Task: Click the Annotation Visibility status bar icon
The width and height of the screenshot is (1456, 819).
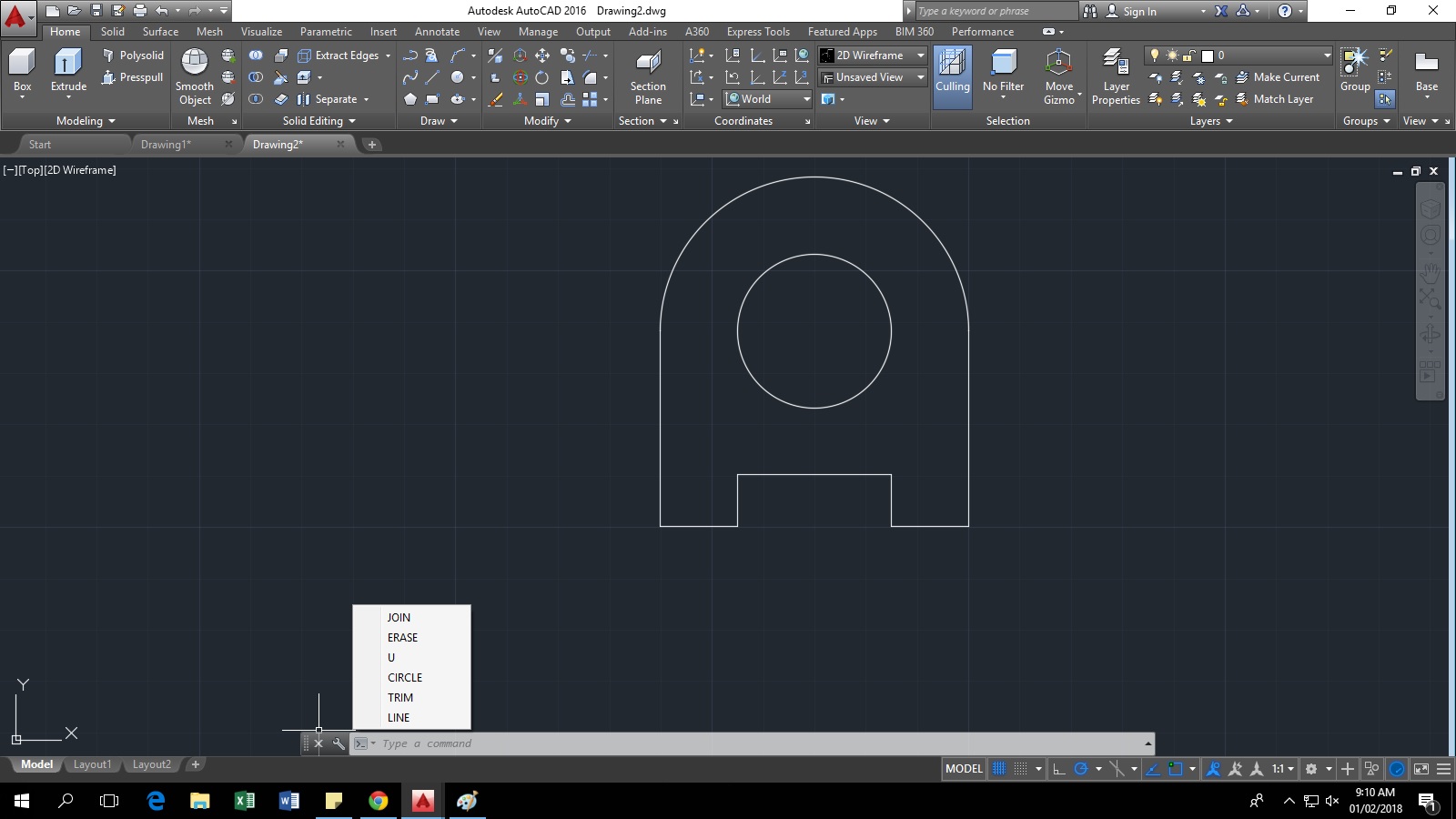Action: [x=1213, y=769]
